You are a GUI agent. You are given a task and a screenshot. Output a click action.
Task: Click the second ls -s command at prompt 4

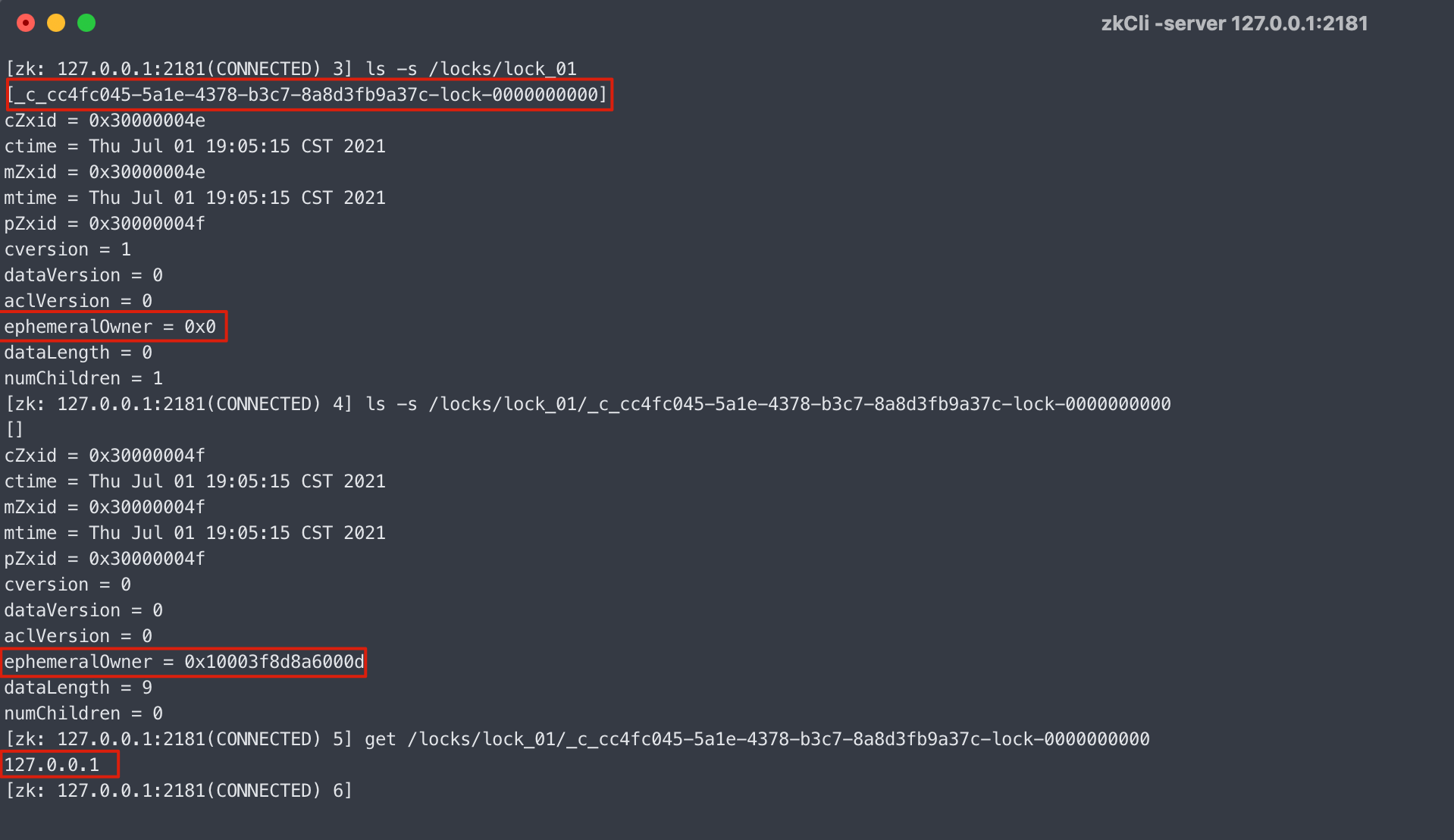(x=768, y=404)
